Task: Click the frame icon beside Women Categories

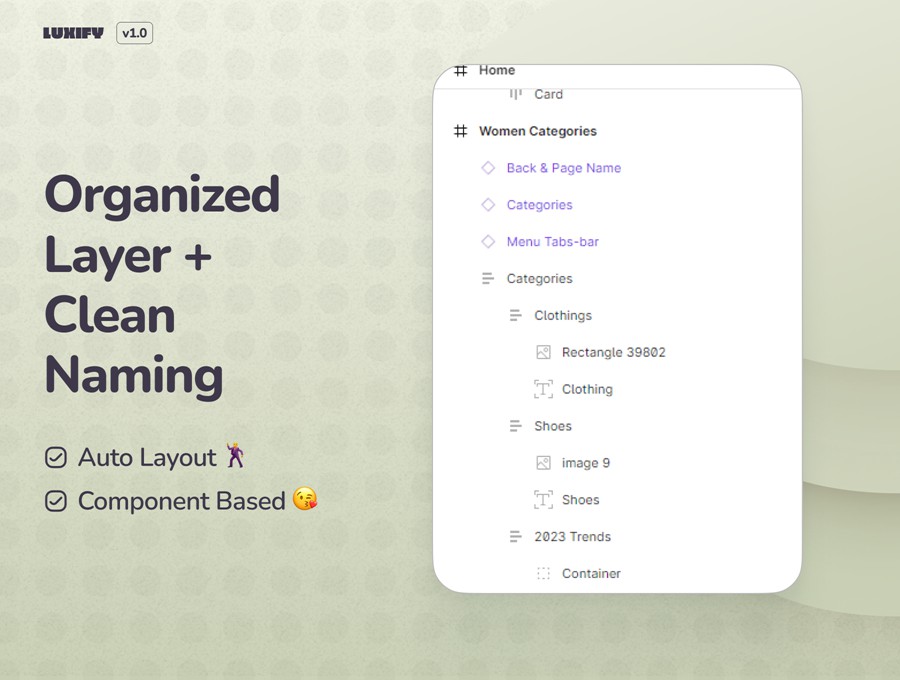Action: tap(460, 131)
